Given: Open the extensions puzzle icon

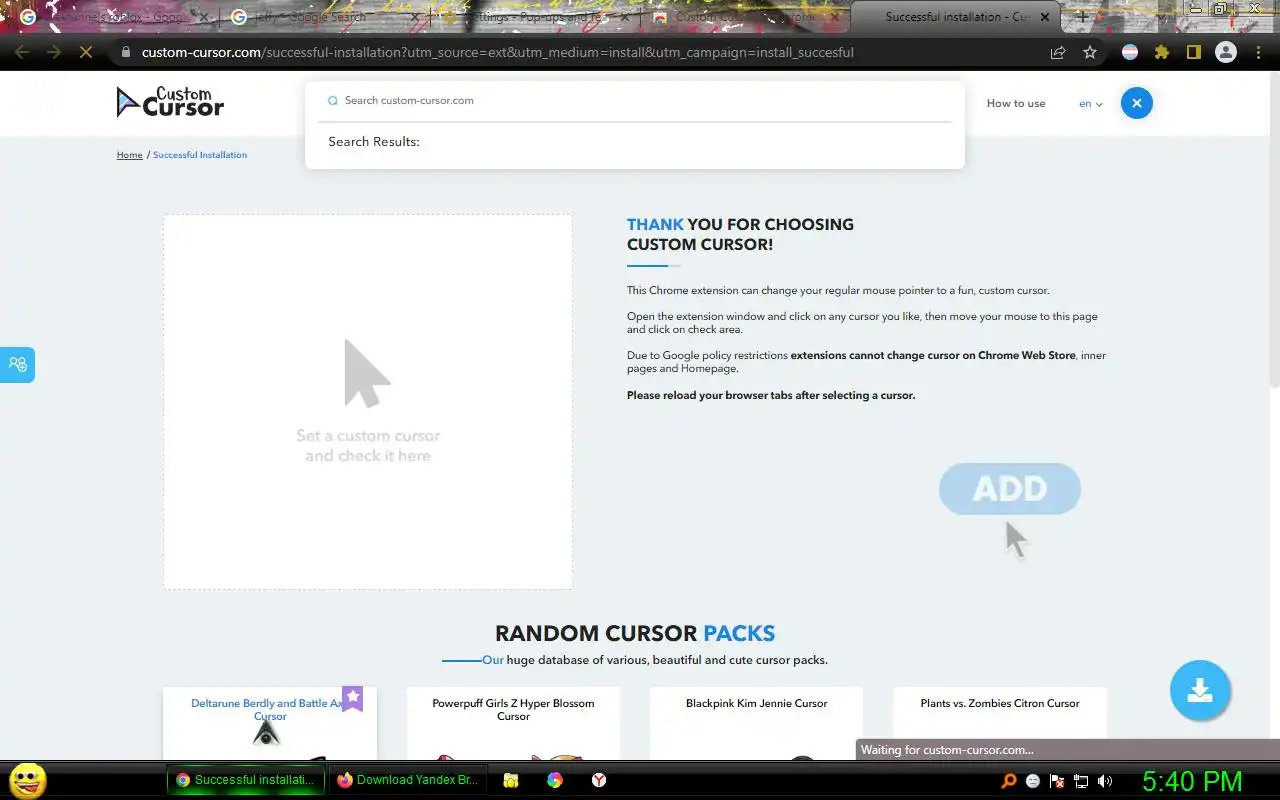Looking at the screenshot, I should tap(1162, 52).
